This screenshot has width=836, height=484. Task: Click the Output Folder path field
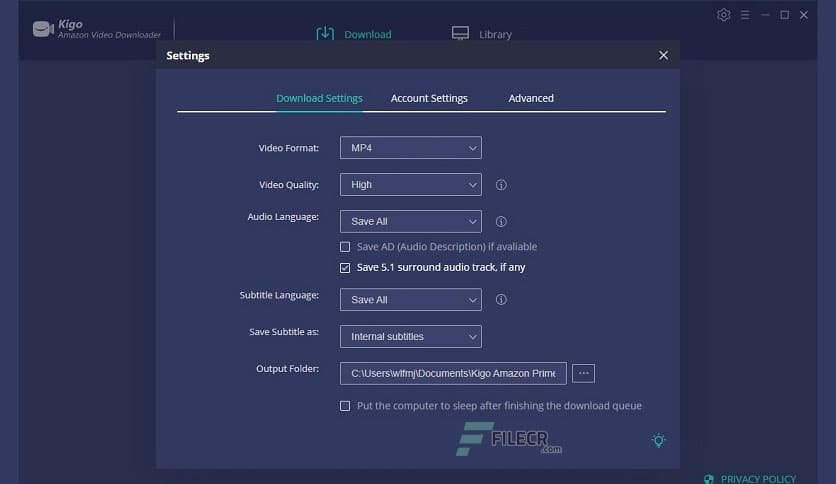(x=453, y=373)
